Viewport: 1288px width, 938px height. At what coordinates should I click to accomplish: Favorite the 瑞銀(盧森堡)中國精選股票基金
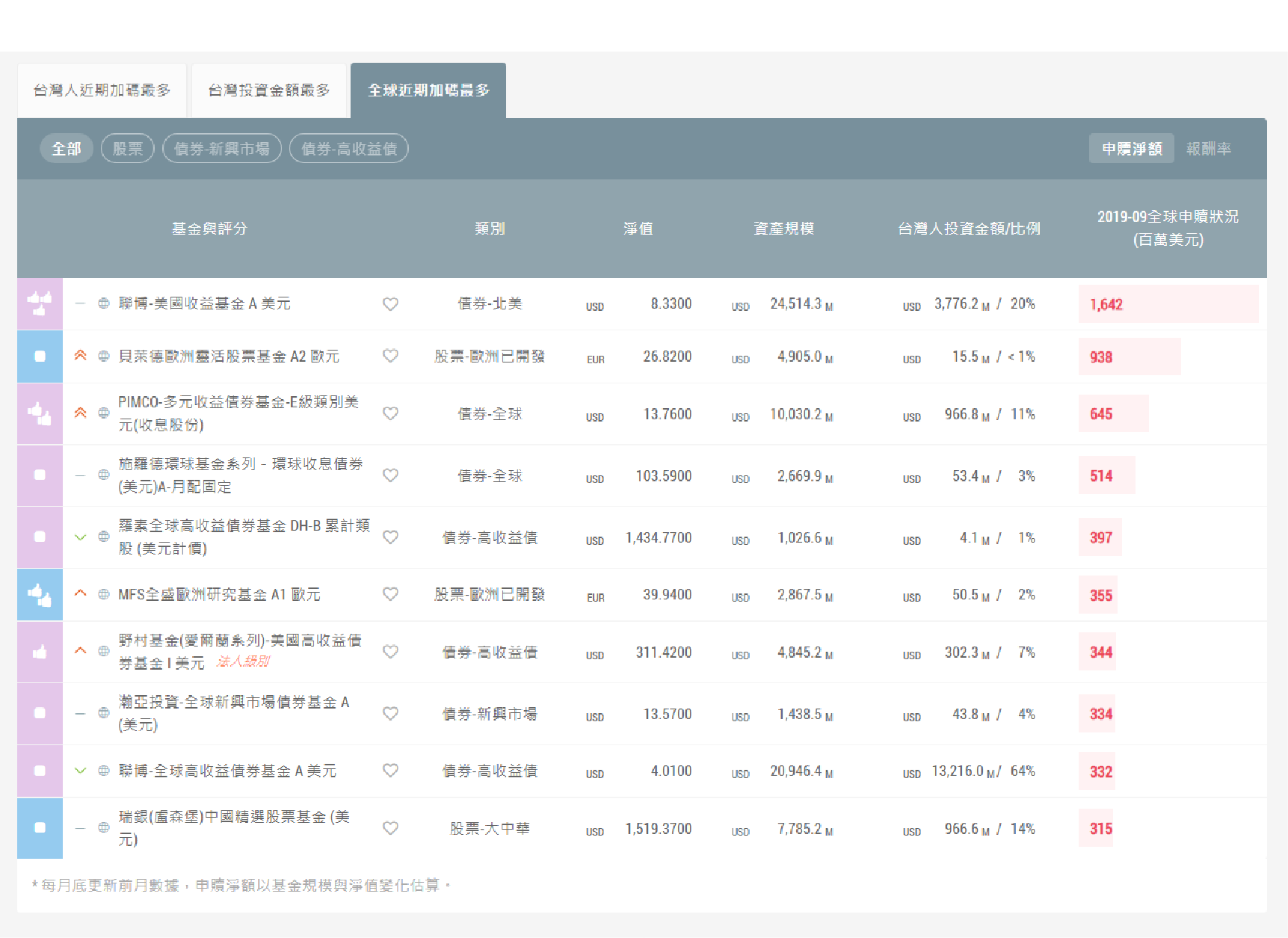(x=392, y=828)
